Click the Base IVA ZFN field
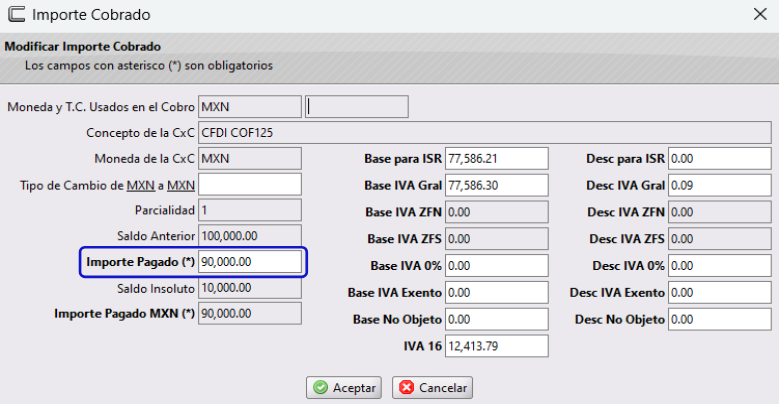 497,212
